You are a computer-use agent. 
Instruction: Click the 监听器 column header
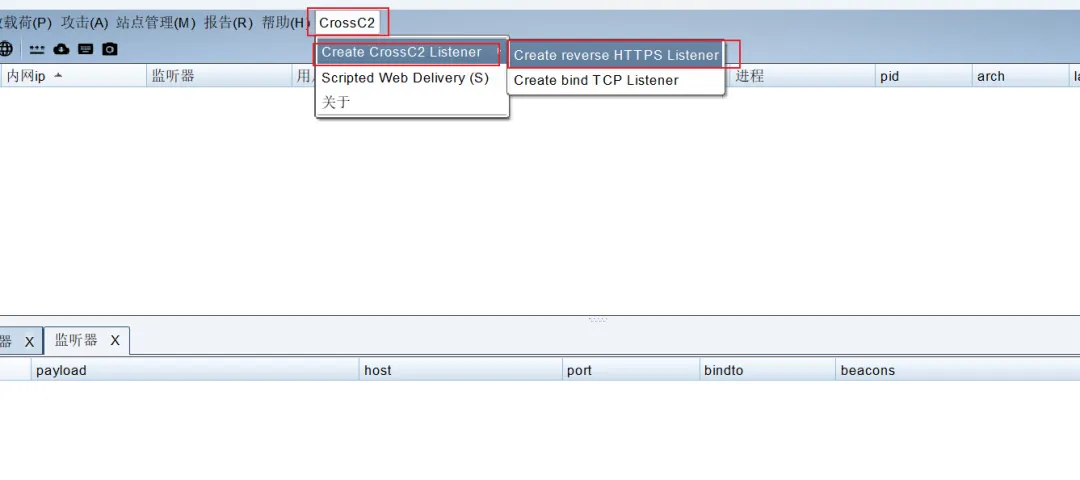[x=219, y=76]
